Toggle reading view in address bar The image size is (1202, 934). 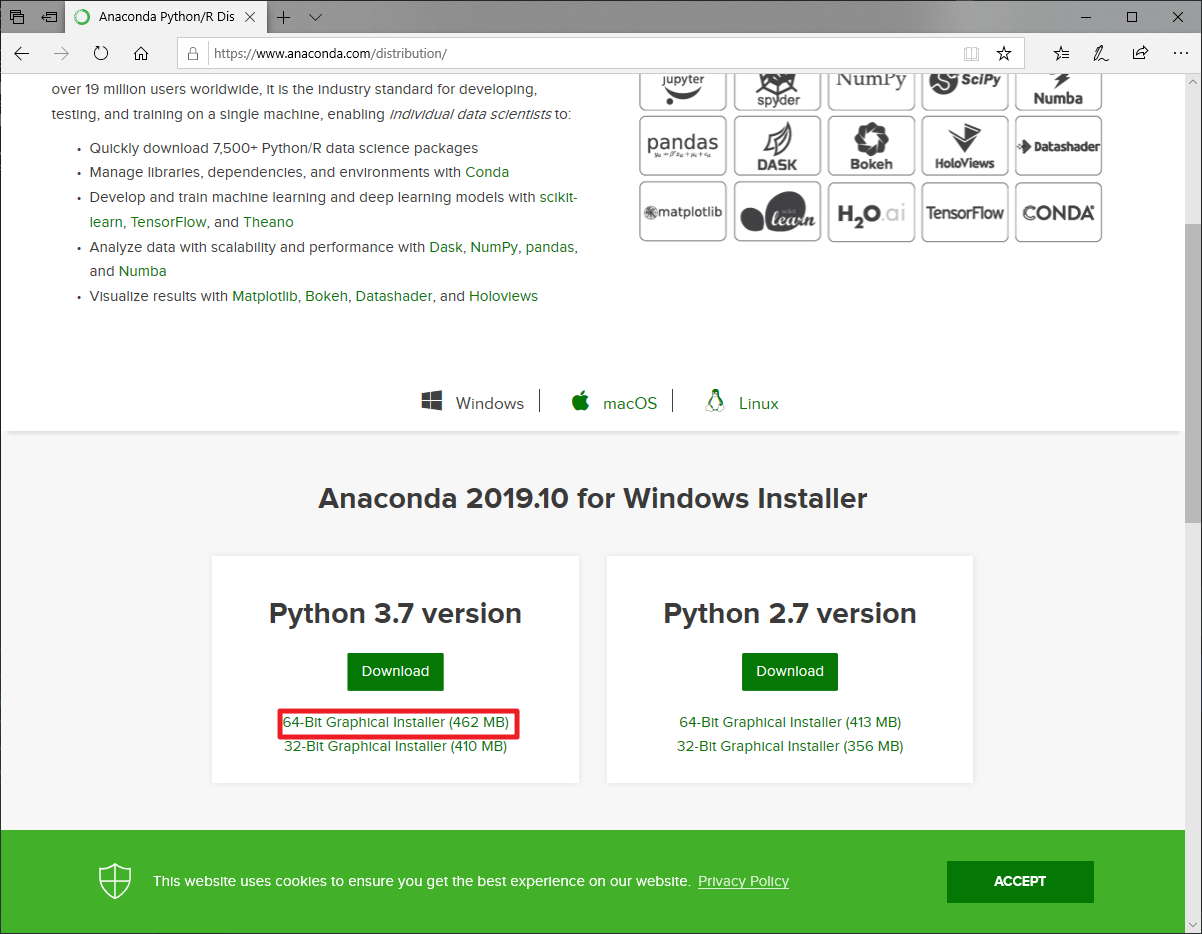tap(971, 53)
